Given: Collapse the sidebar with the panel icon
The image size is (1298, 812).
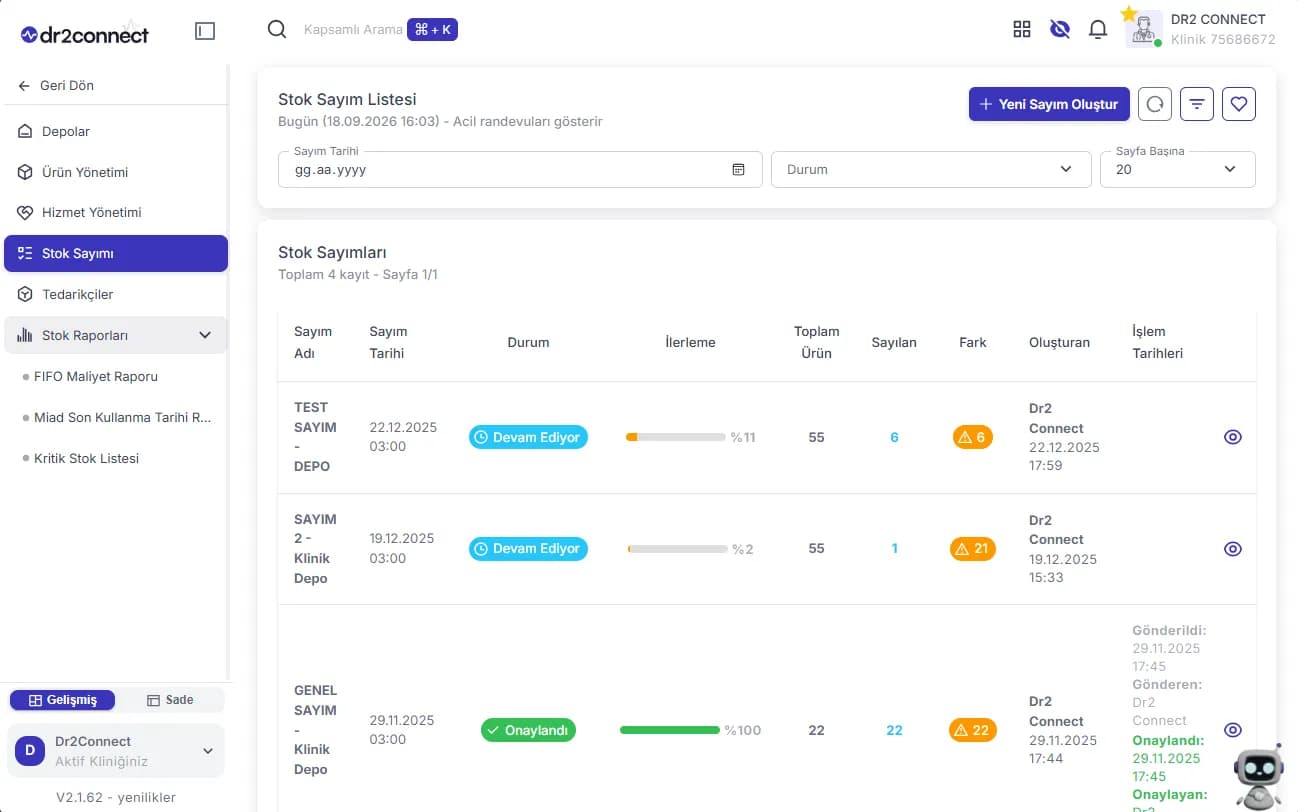Looking at the screenshot, I should (205, 31).
